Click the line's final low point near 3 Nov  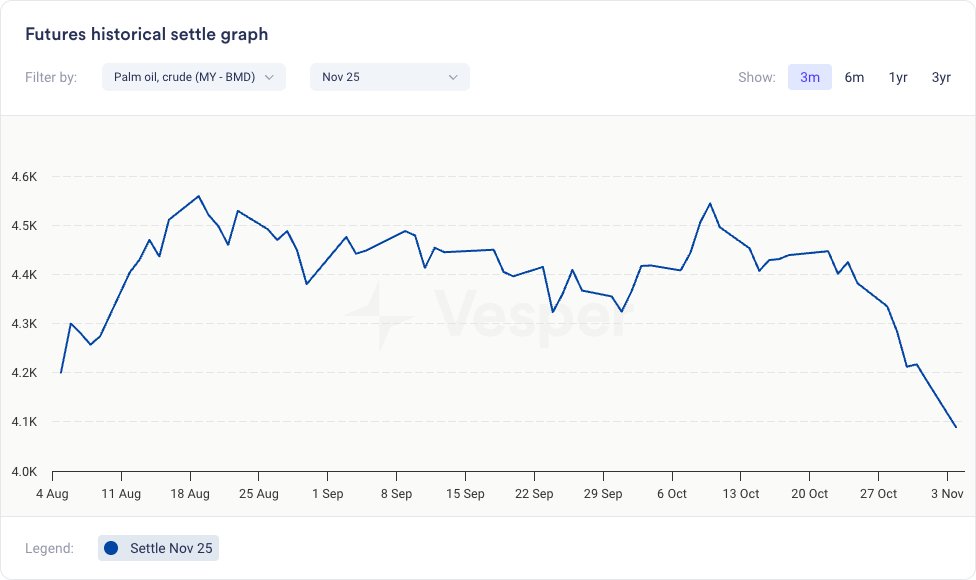tap(956, 427)
